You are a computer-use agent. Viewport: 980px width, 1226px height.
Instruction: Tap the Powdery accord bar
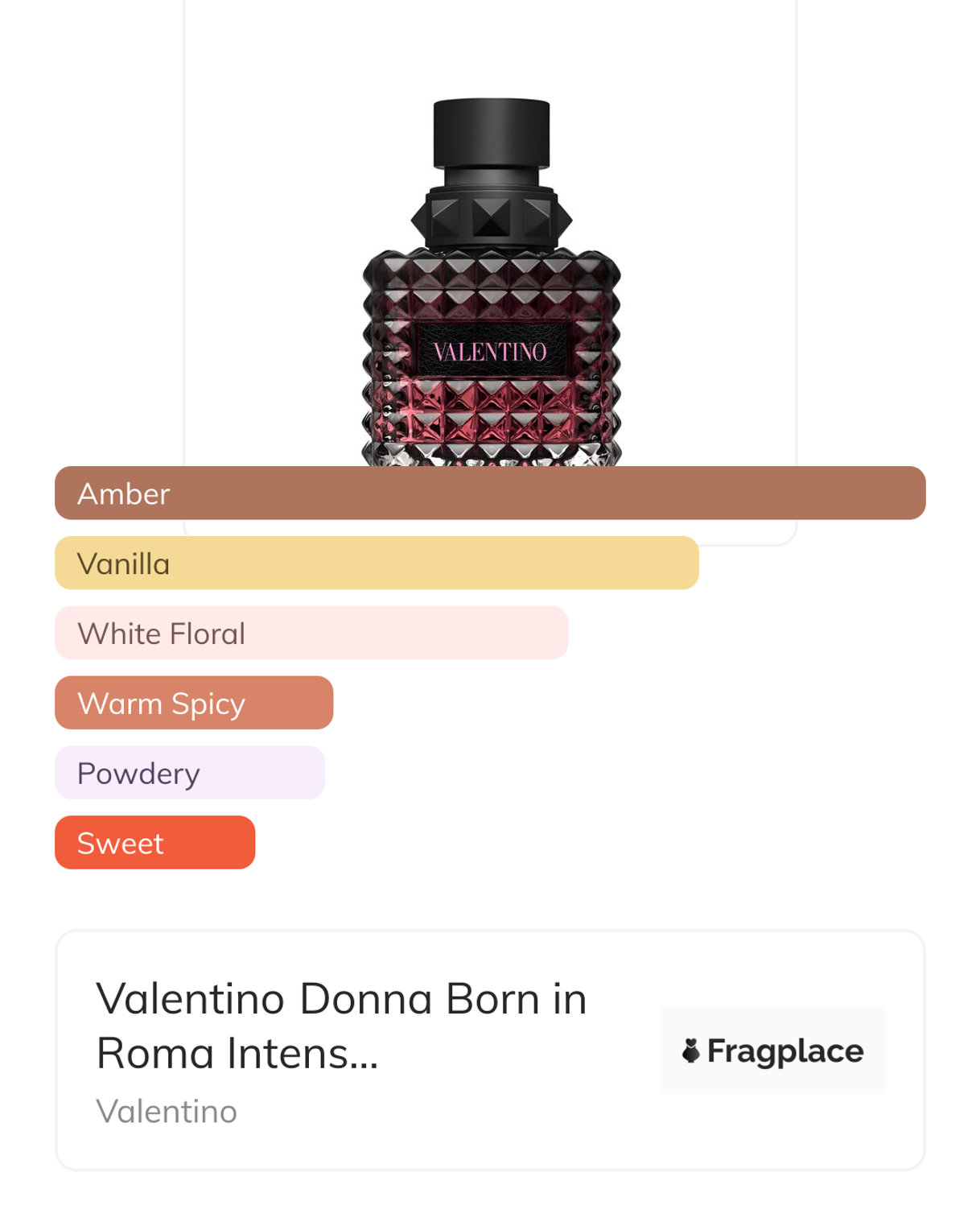click(190, 773)
